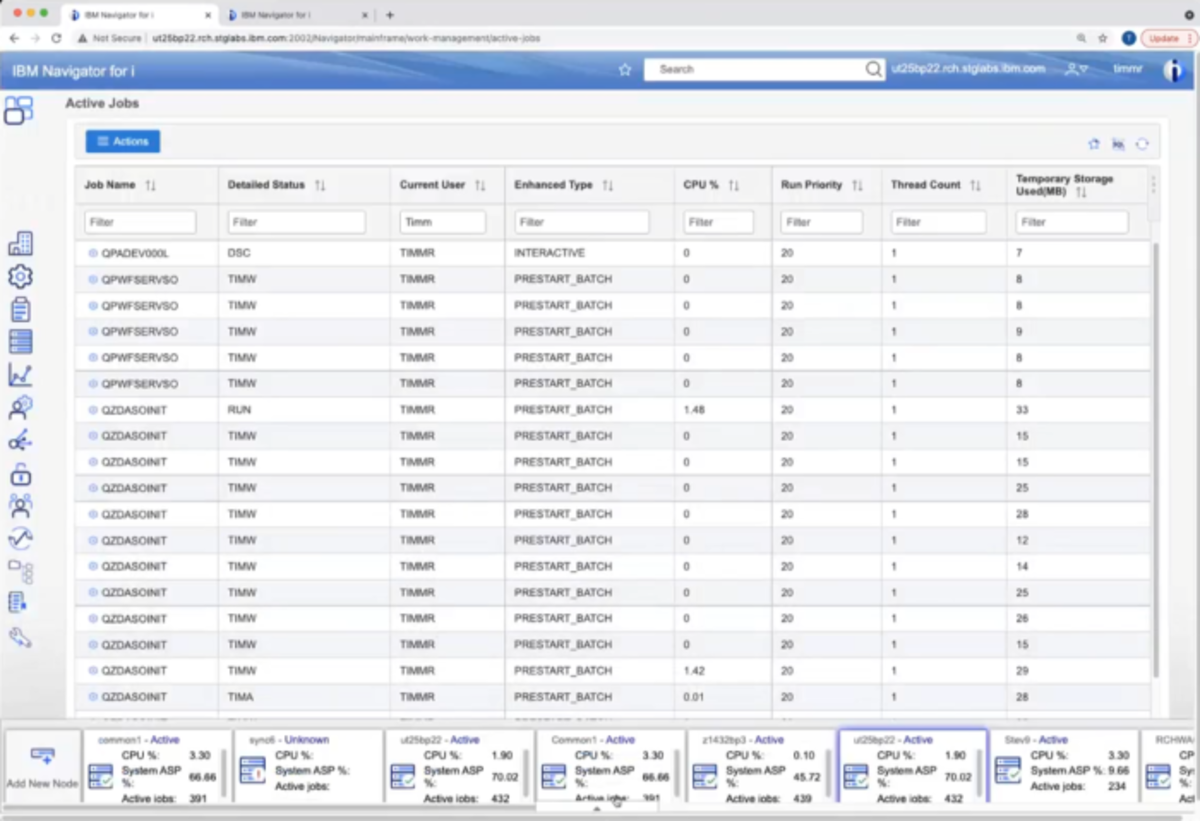Click the Job Name filter field

(140, 222)
